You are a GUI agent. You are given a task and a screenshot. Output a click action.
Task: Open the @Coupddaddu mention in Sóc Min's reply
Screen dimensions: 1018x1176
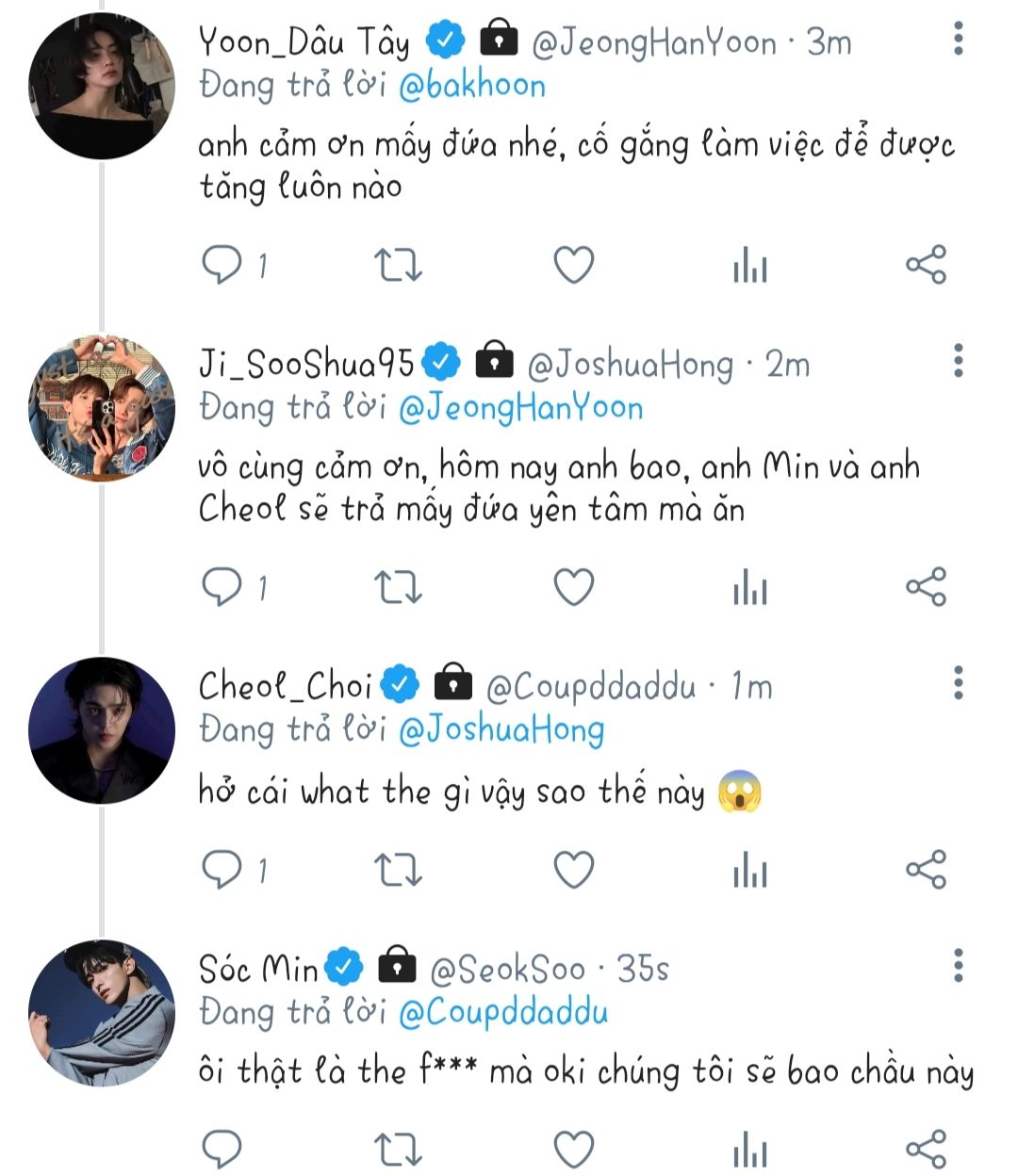click(503, 1013)
